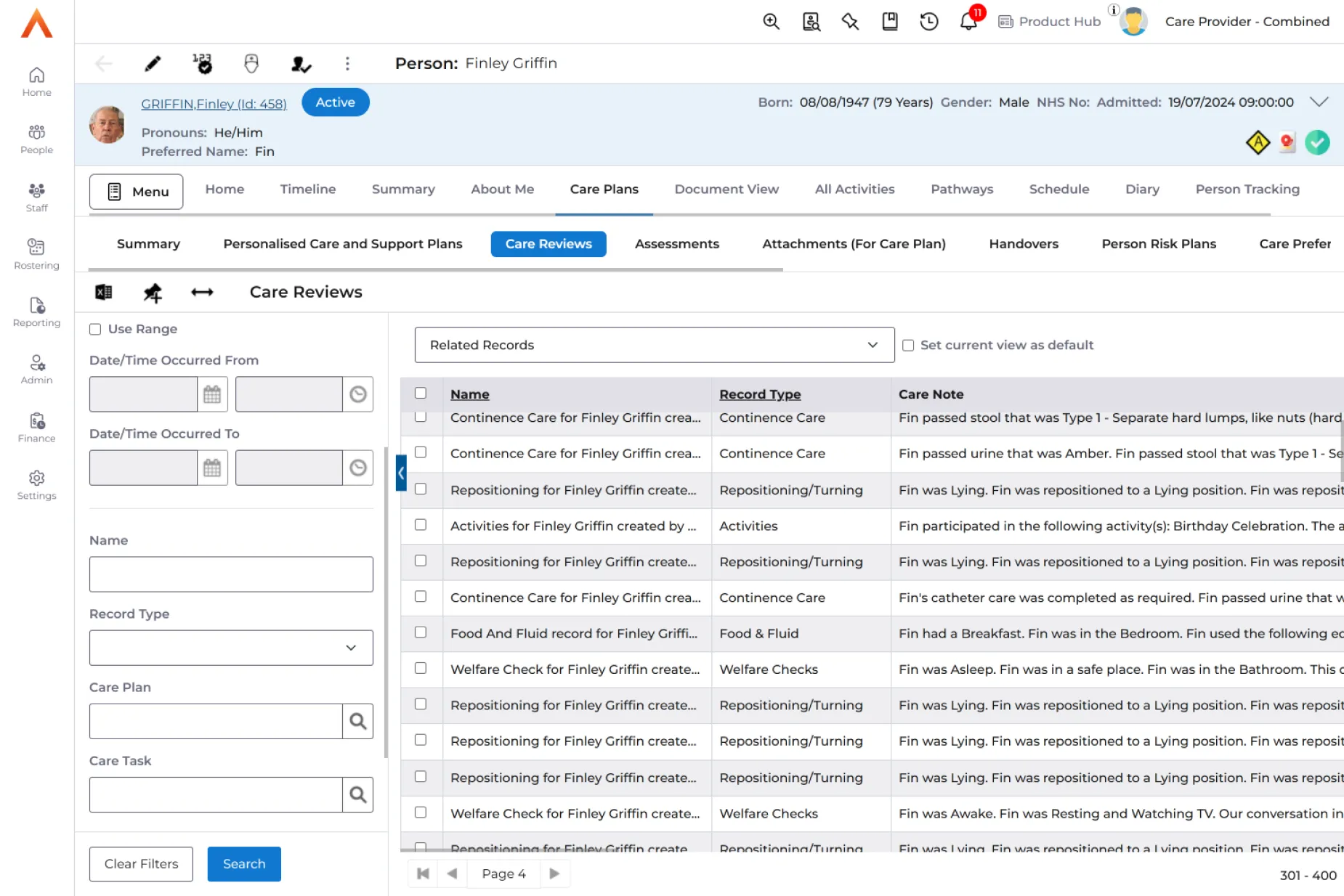The image size is (1344, 896).
Task: Collapse the filter panel with blue arrow handle
Action: 401,473
